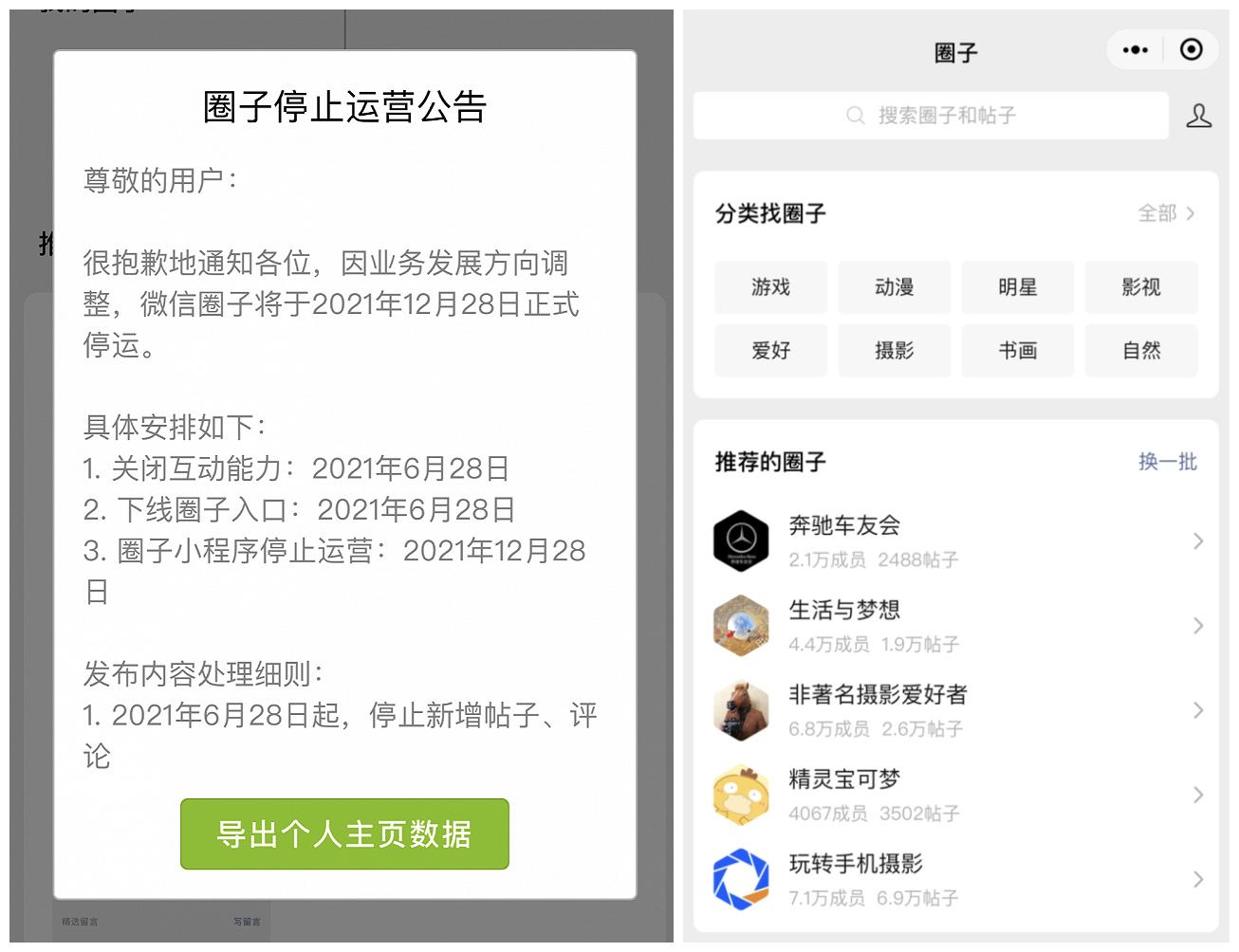Click 写留言 behind the dialog
The height and width of the screenshot is (952, 1239).
click(247, 922)
